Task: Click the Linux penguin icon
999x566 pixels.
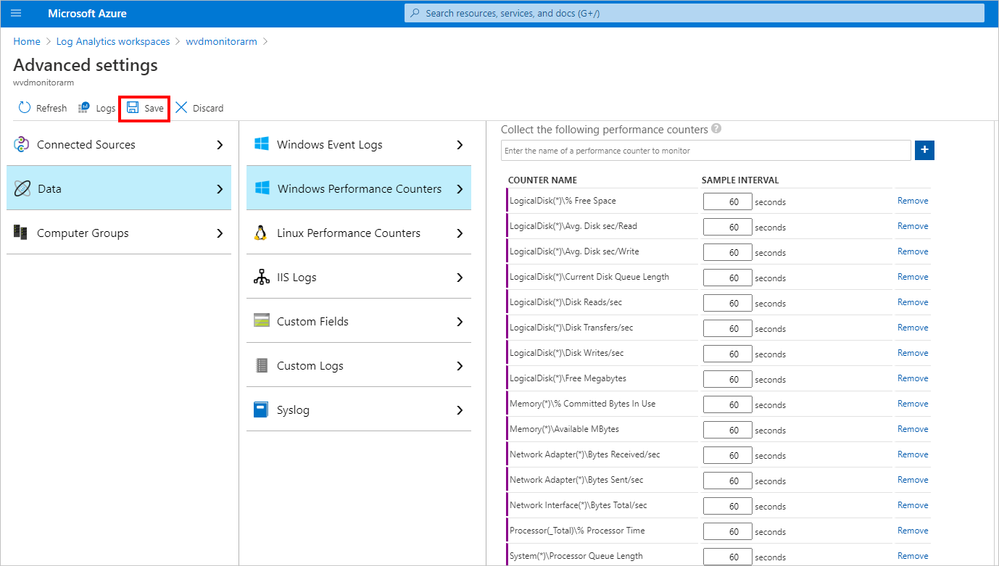Action: click(261, 233)
